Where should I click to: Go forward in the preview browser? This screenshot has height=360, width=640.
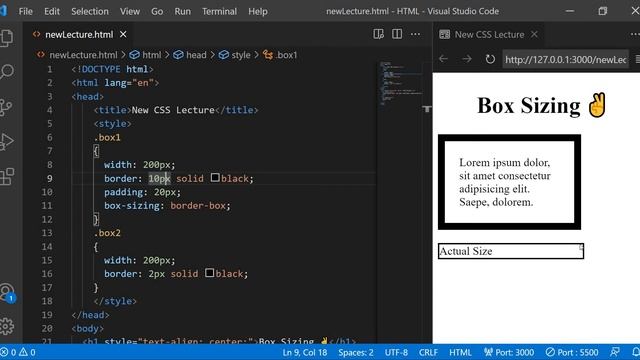(x=467, y=59)
